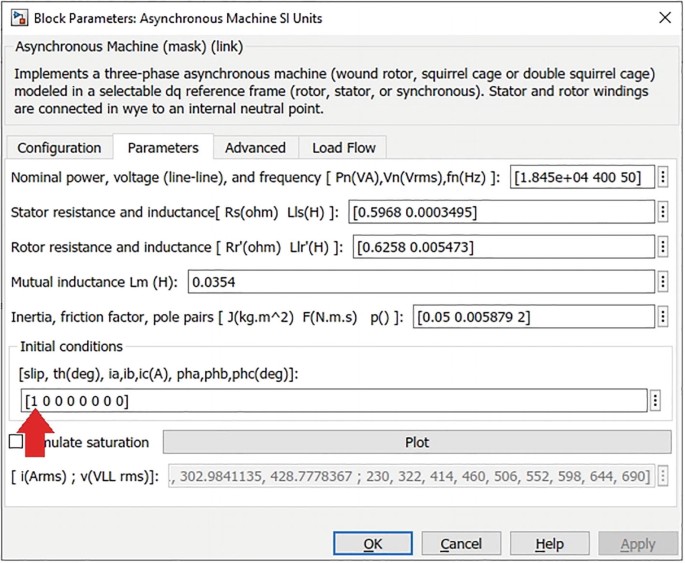Image resolution: width=685 pixels, height=563 pixels.
Task: Open options menu beside stator resistance field
Action: 662,211
